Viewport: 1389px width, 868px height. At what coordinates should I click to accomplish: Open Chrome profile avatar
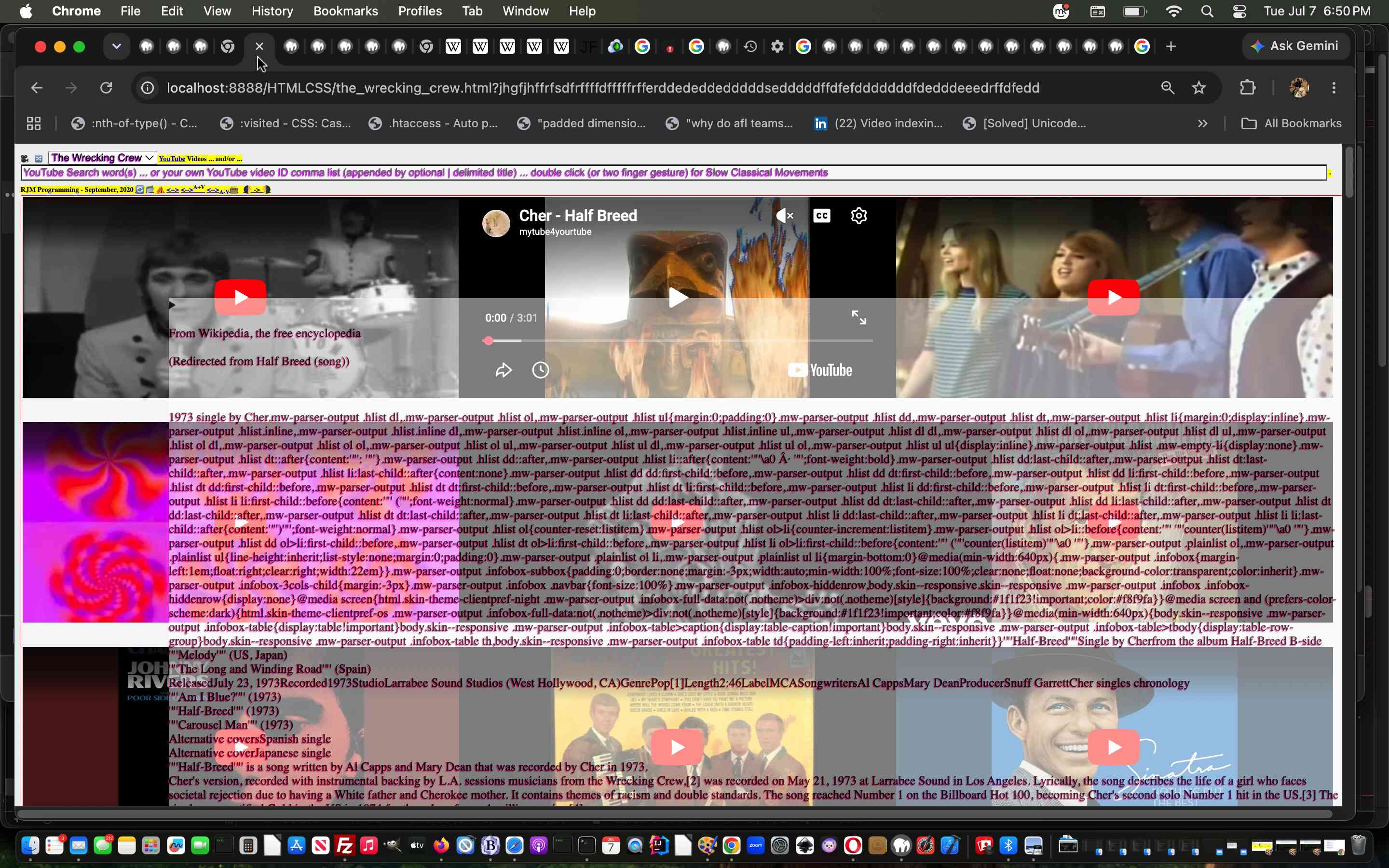pos(1299,88)
